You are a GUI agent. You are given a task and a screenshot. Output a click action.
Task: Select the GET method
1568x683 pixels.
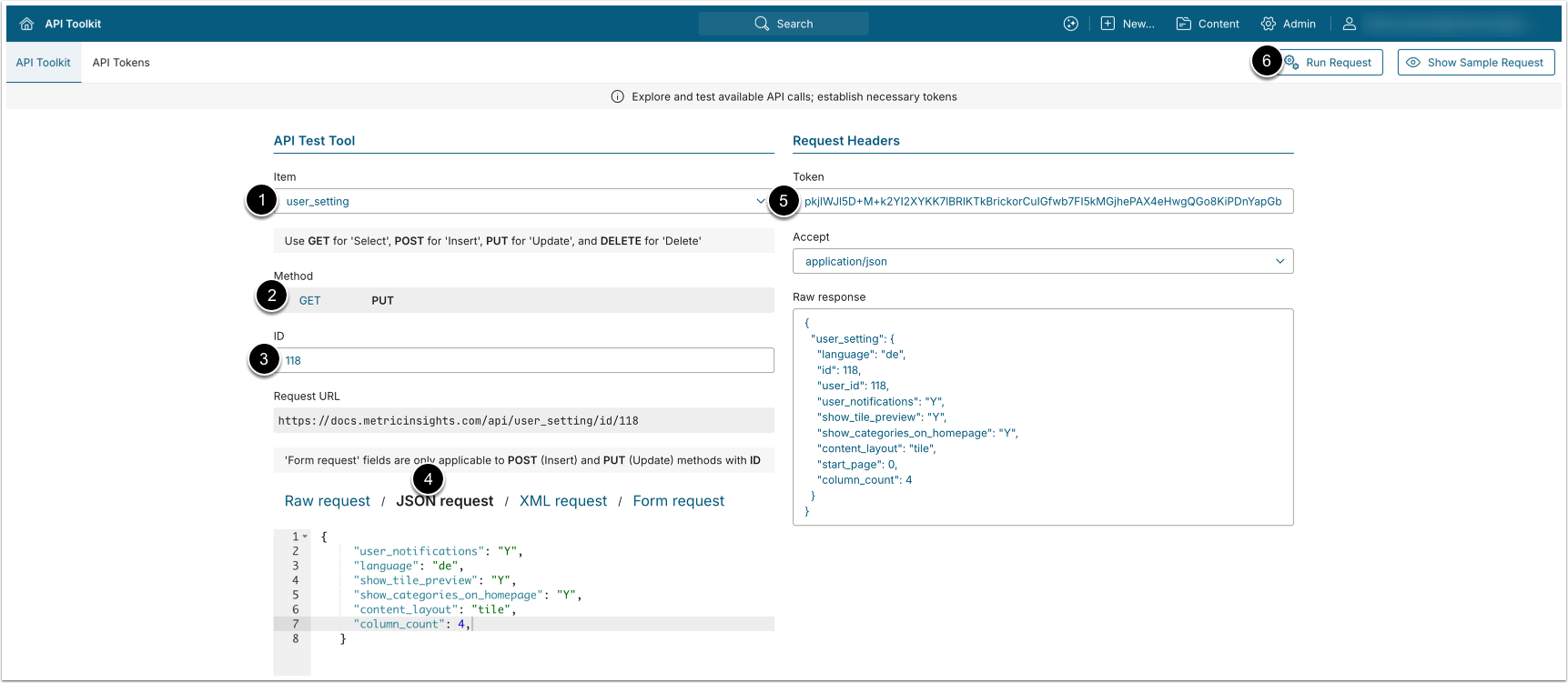pos(309,300)
